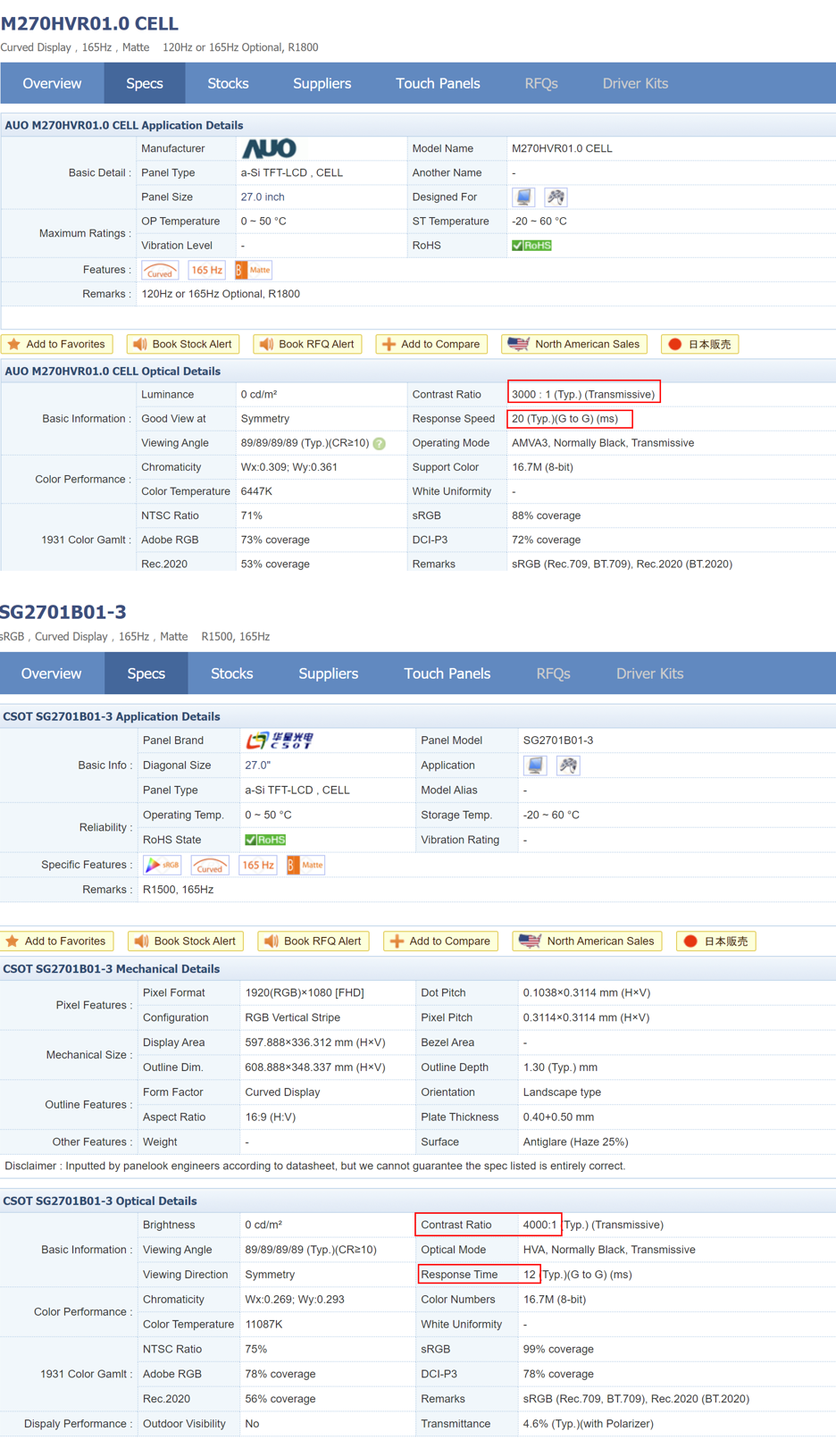
Task: Click the AUO RoHS badge
Action: point(531,246)
